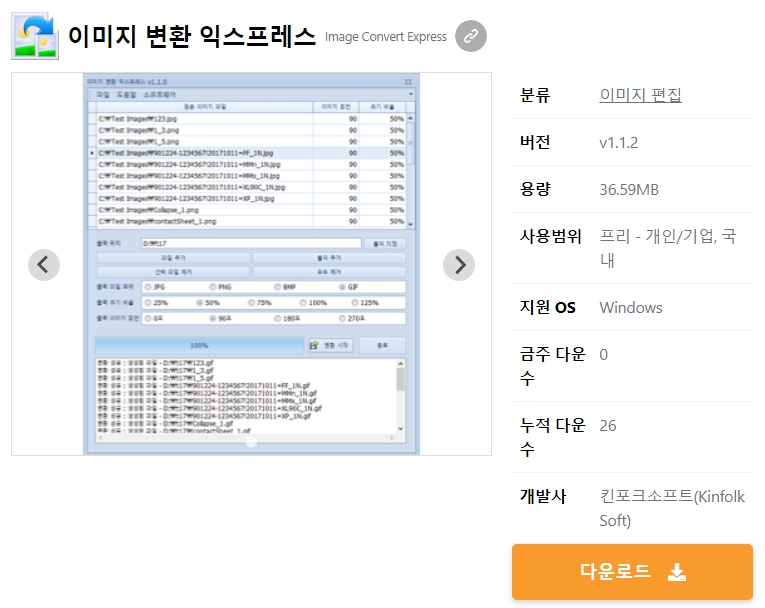Click the supported OS value Windows
765x608 pixels.
pyautogui.click(x=631, y=307)
